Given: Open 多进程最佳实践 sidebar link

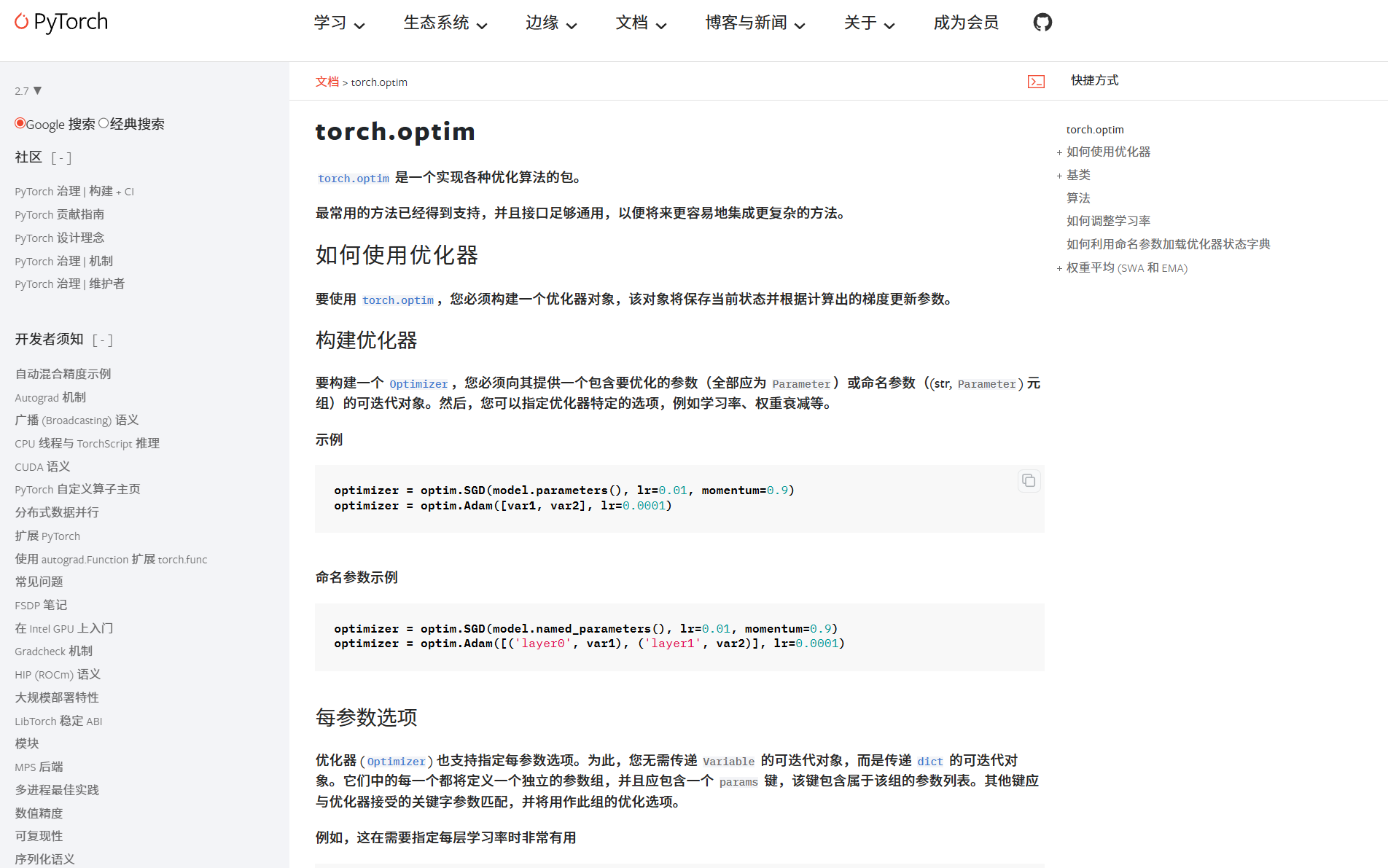Looking at the screenshot, I should (x=57, y=790).
